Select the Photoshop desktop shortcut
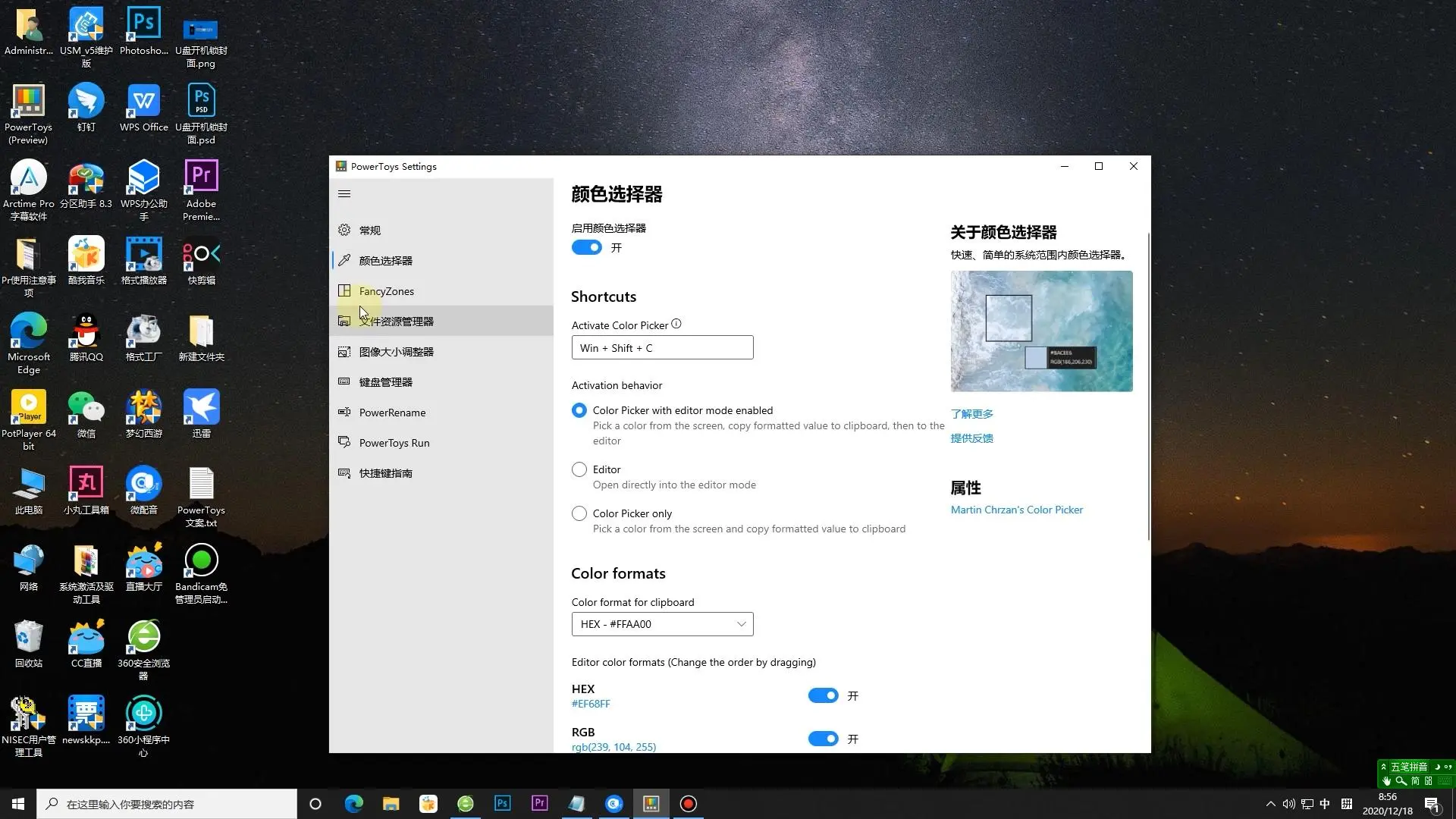This screenshot has width=1456, height=819. click(x=144, y=32)
